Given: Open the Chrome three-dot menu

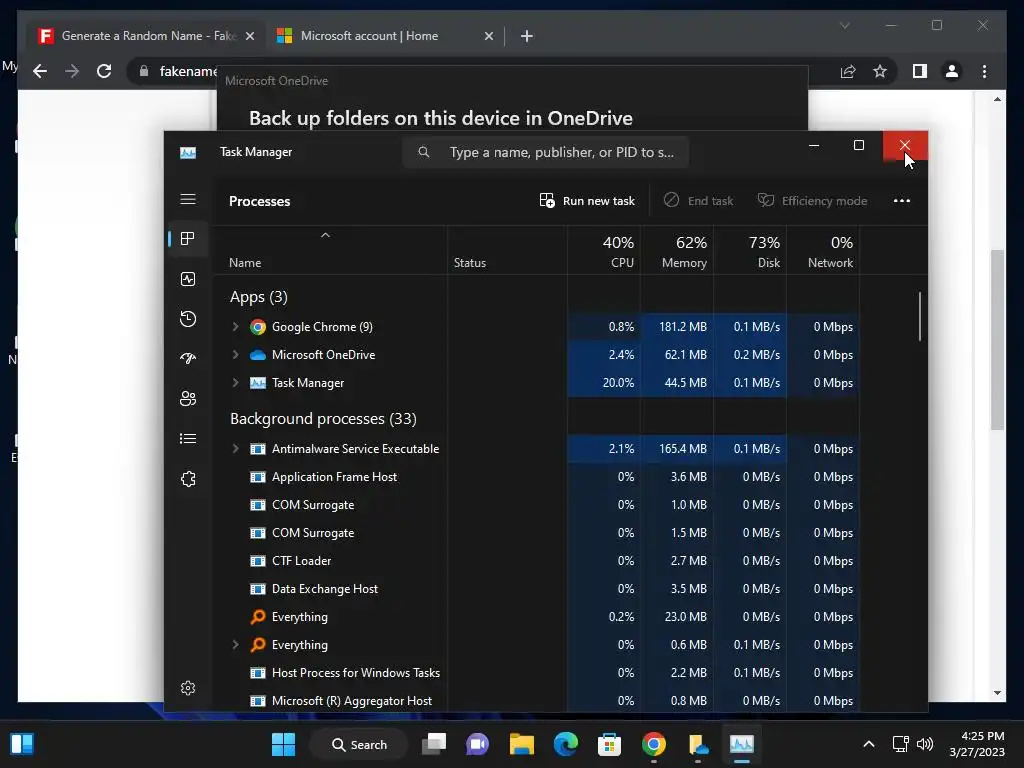Looking at the screenshot, I should 984,71.
